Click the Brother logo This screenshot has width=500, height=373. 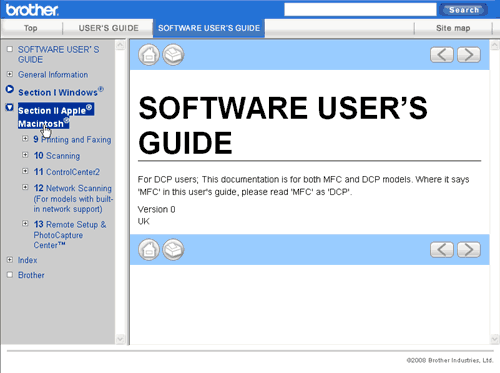click(x=32, y=10)
